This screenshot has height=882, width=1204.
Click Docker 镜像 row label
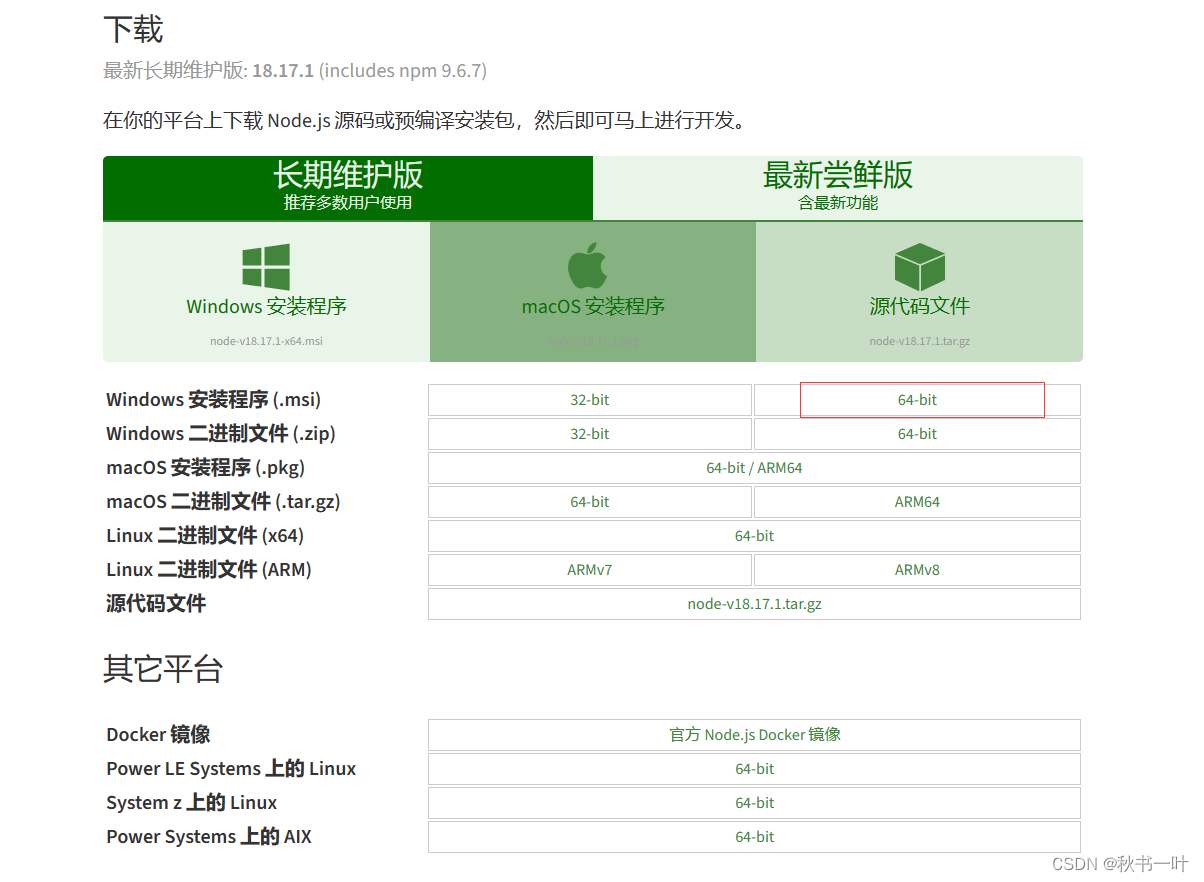(x=158, y=735)
